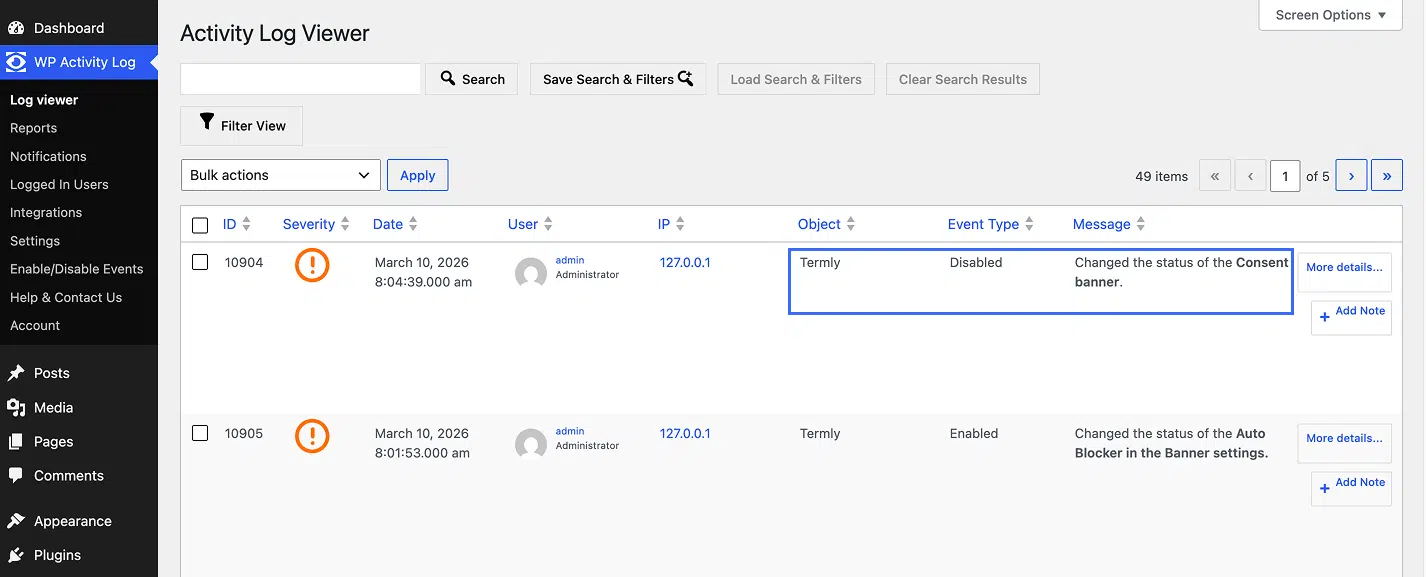Click the Appearance paintbrush icon
Image resolution: width=1426 pixels, height=577 pixels.
(x=18, y=520)
